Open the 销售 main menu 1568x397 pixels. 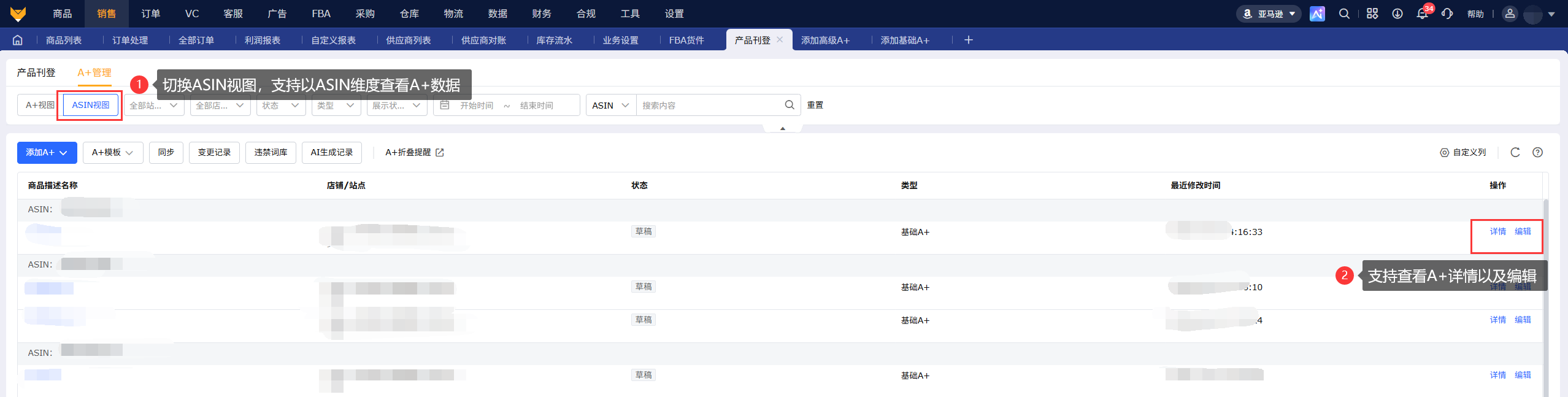(x=107, y=13)
